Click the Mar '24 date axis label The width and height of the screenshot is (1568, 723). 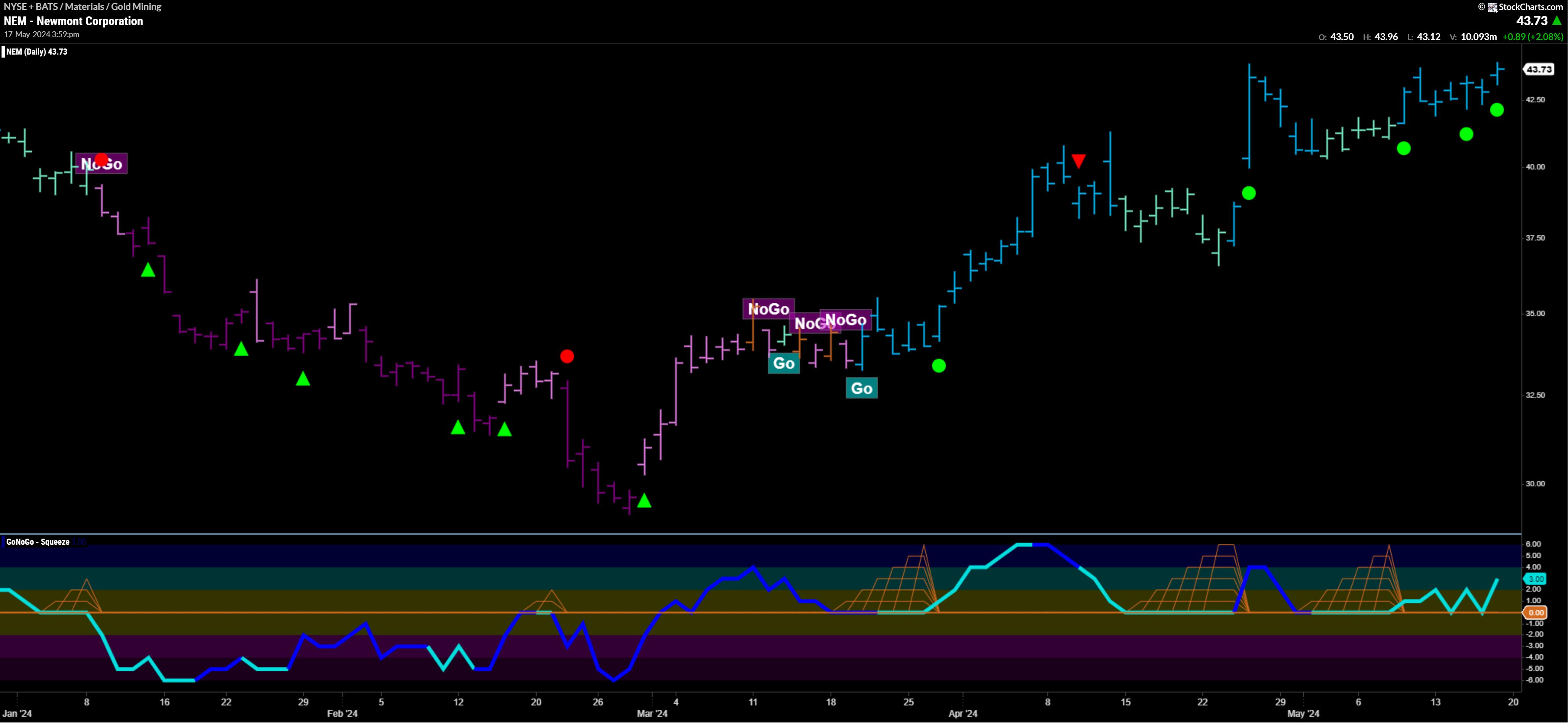(652, 713)
